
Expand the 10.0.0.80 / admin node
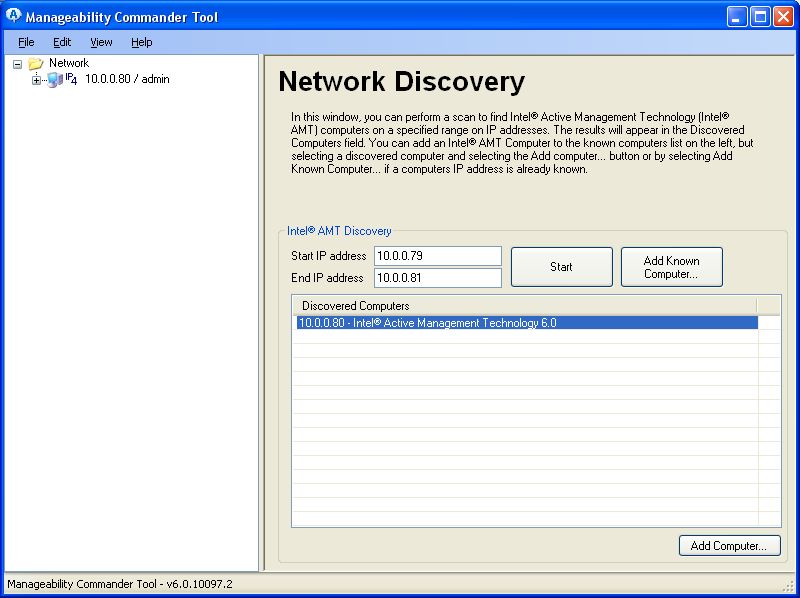[x=36, y=80]
